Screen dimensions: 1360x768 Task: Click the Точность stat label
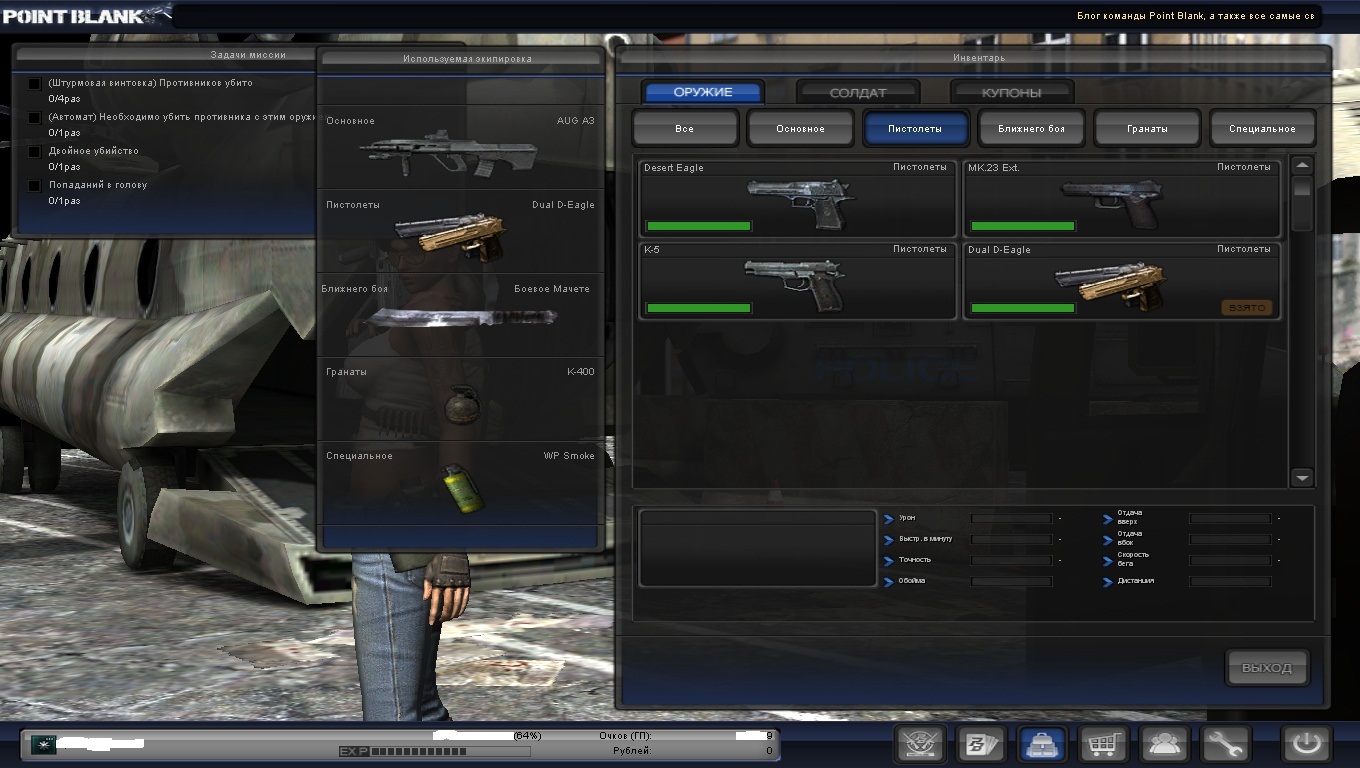click(x=914, y=560)
